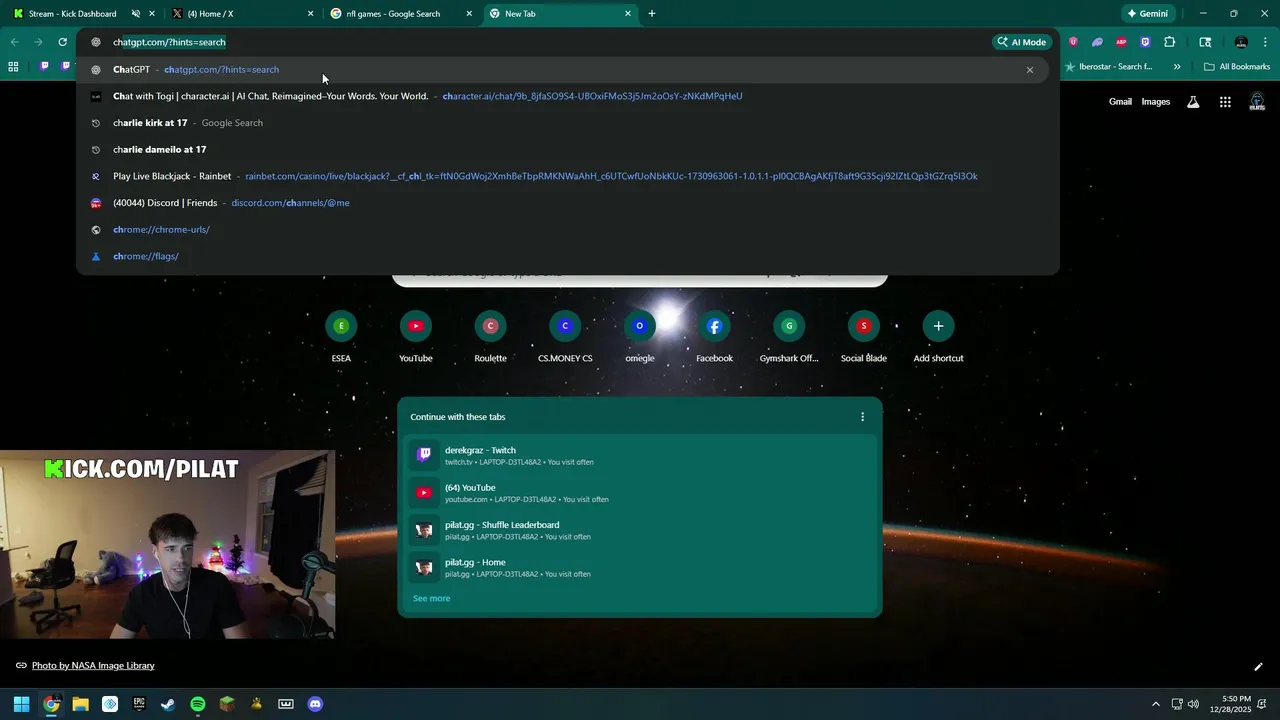Screen dimensions: 1280x720
Task: Expand hidden bookmarks with the double chevron
Action: point(1177,67)
